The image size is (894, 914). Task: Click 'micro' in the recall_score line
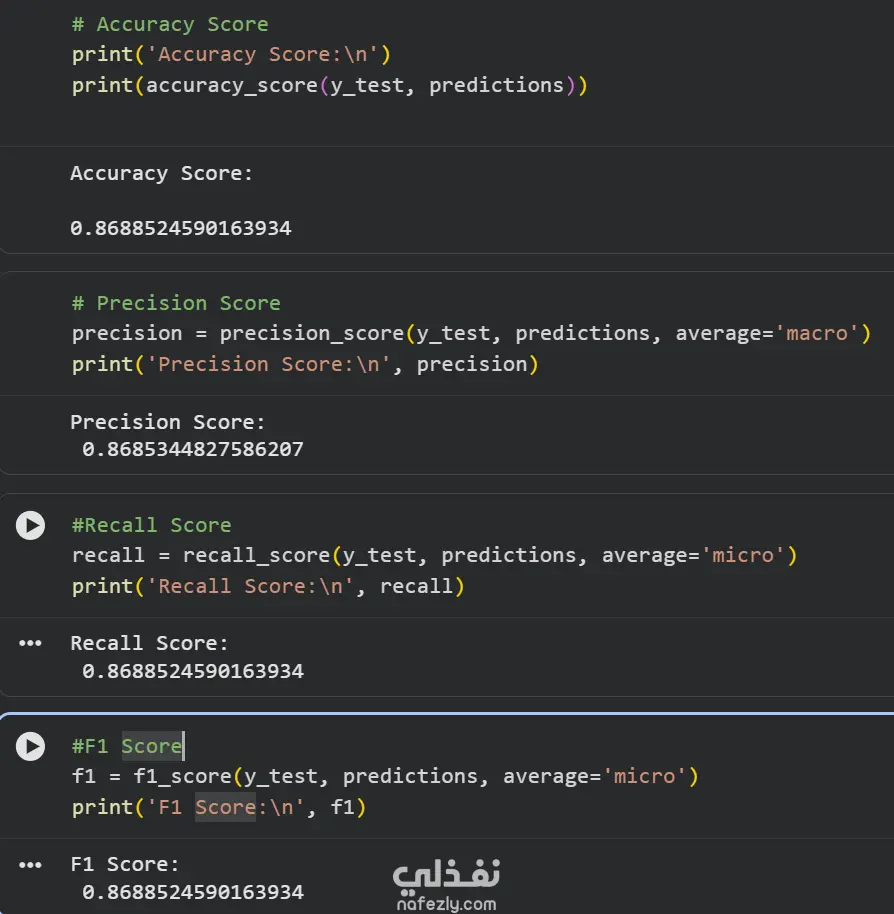742,555
